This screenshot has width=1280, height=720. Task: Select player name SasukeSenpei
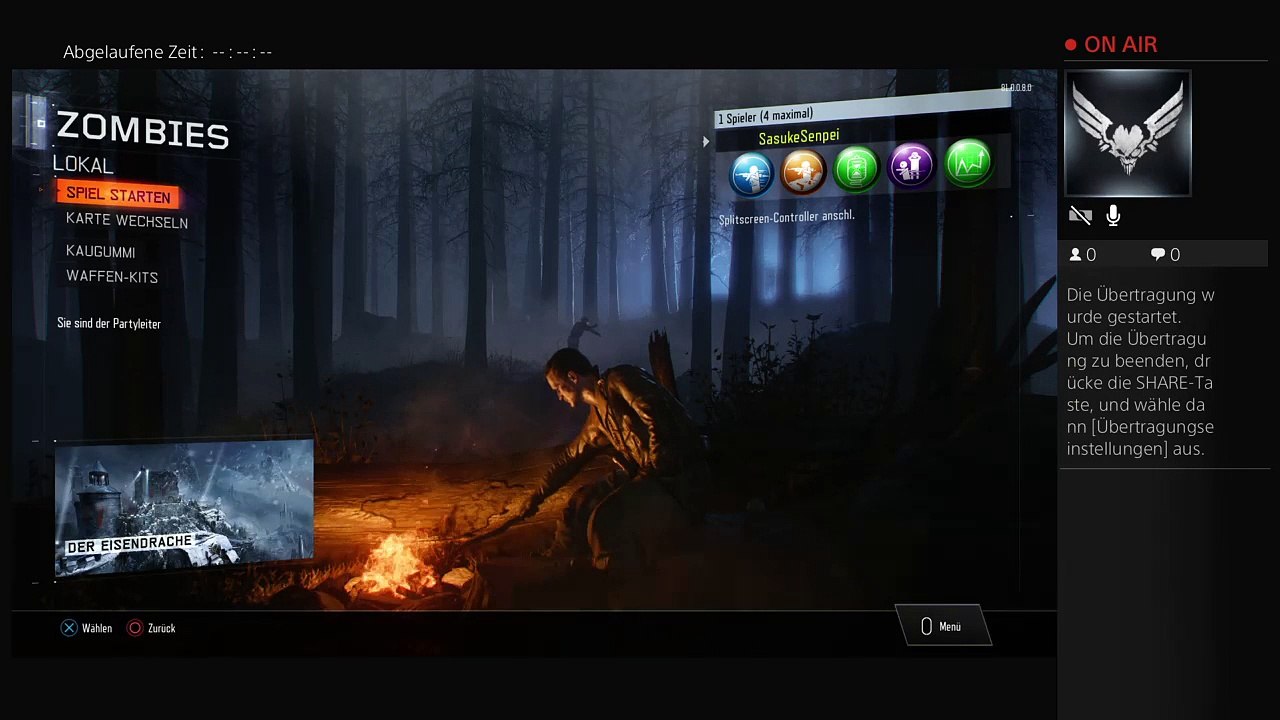[x=799, y=138]
